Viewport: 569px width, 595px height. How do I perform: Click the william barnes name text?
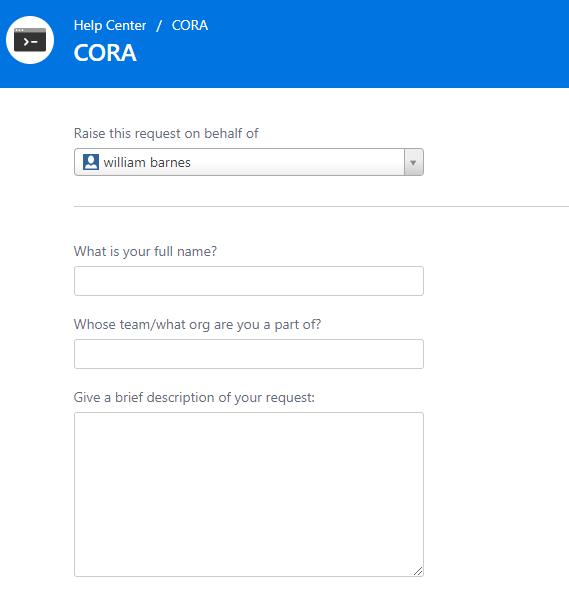(x=147, y=162)
